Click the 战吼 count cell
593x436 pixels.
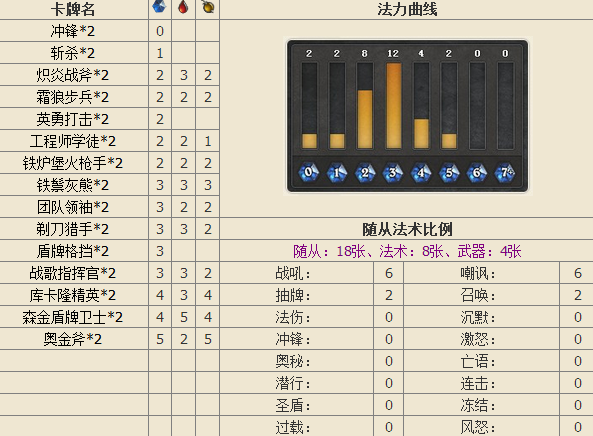click(389, 273)
